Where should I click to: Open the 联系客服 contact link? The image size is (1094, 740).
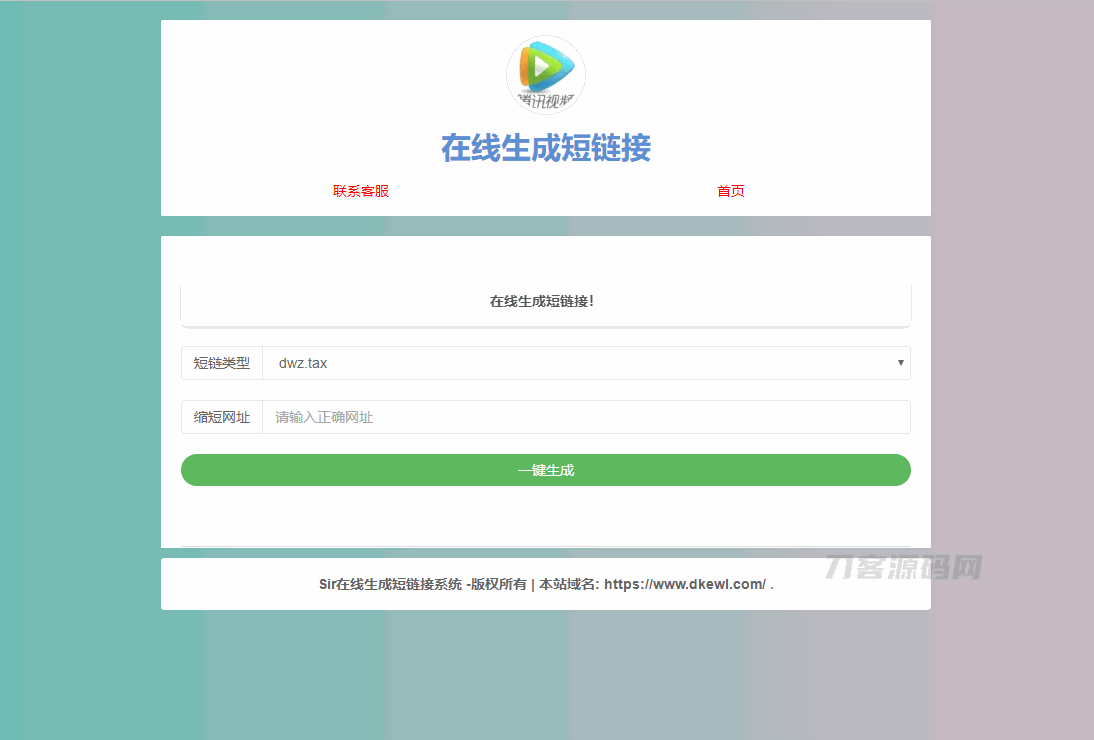[x=361, y=191]
